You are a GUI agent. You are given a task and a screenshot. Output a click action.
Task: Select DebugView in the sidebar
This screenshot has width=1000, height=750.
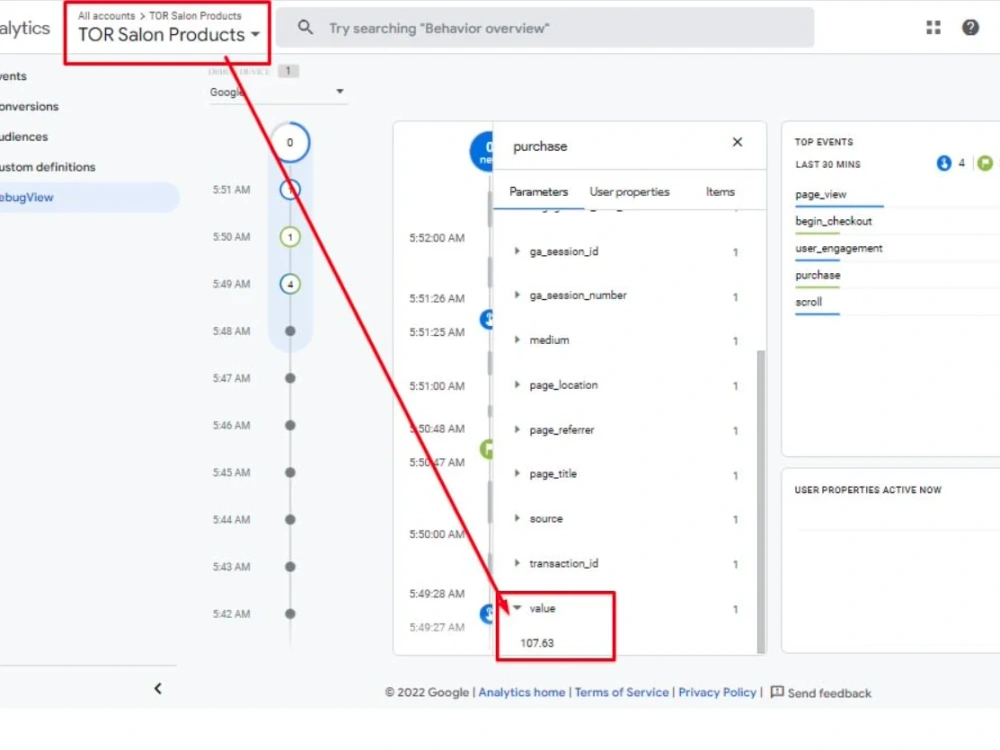pos(89,197)
